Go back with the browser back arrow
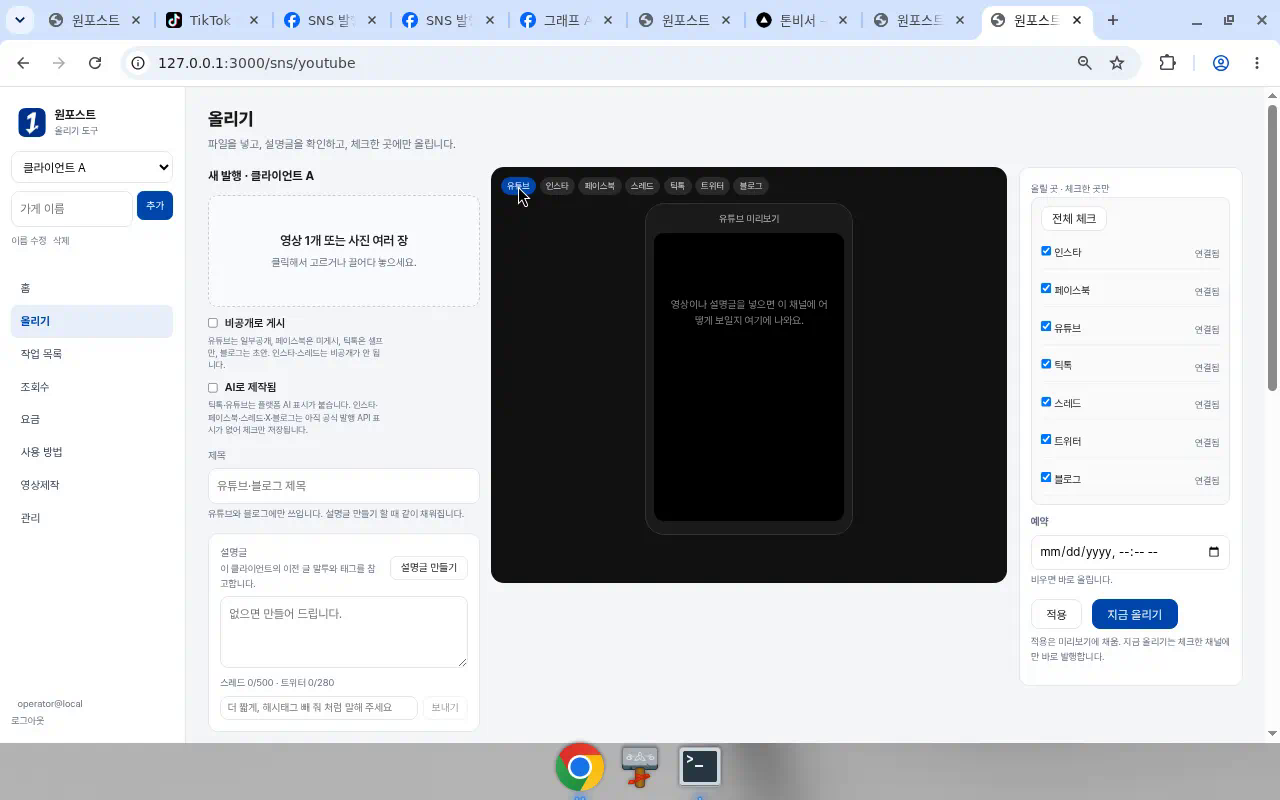This screenshot has height=800, width=1280. pos(23,63)
